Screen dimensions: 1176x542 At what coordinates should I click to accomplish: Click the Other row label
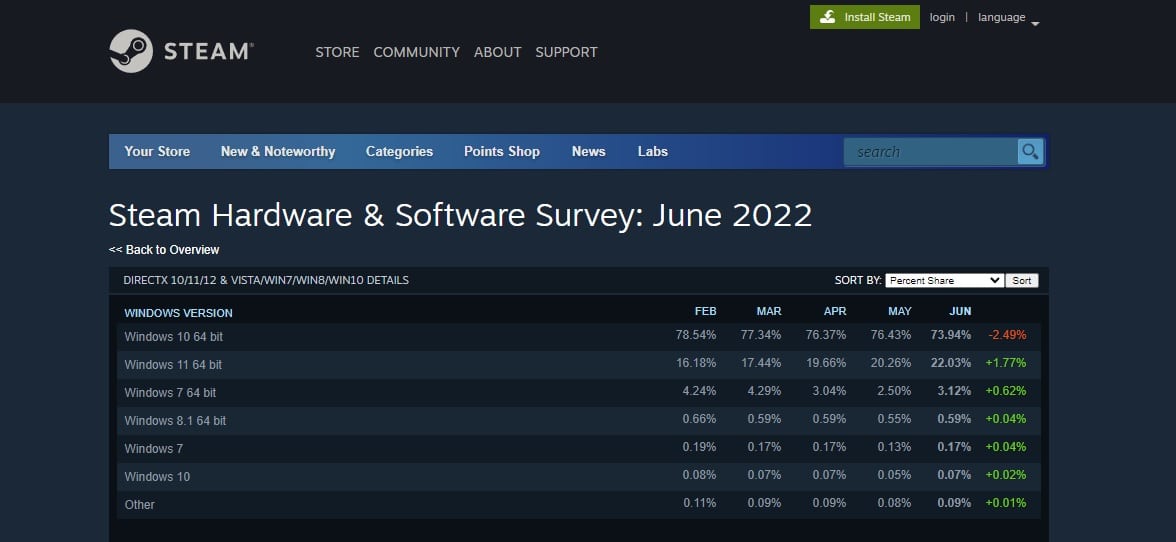140,505
